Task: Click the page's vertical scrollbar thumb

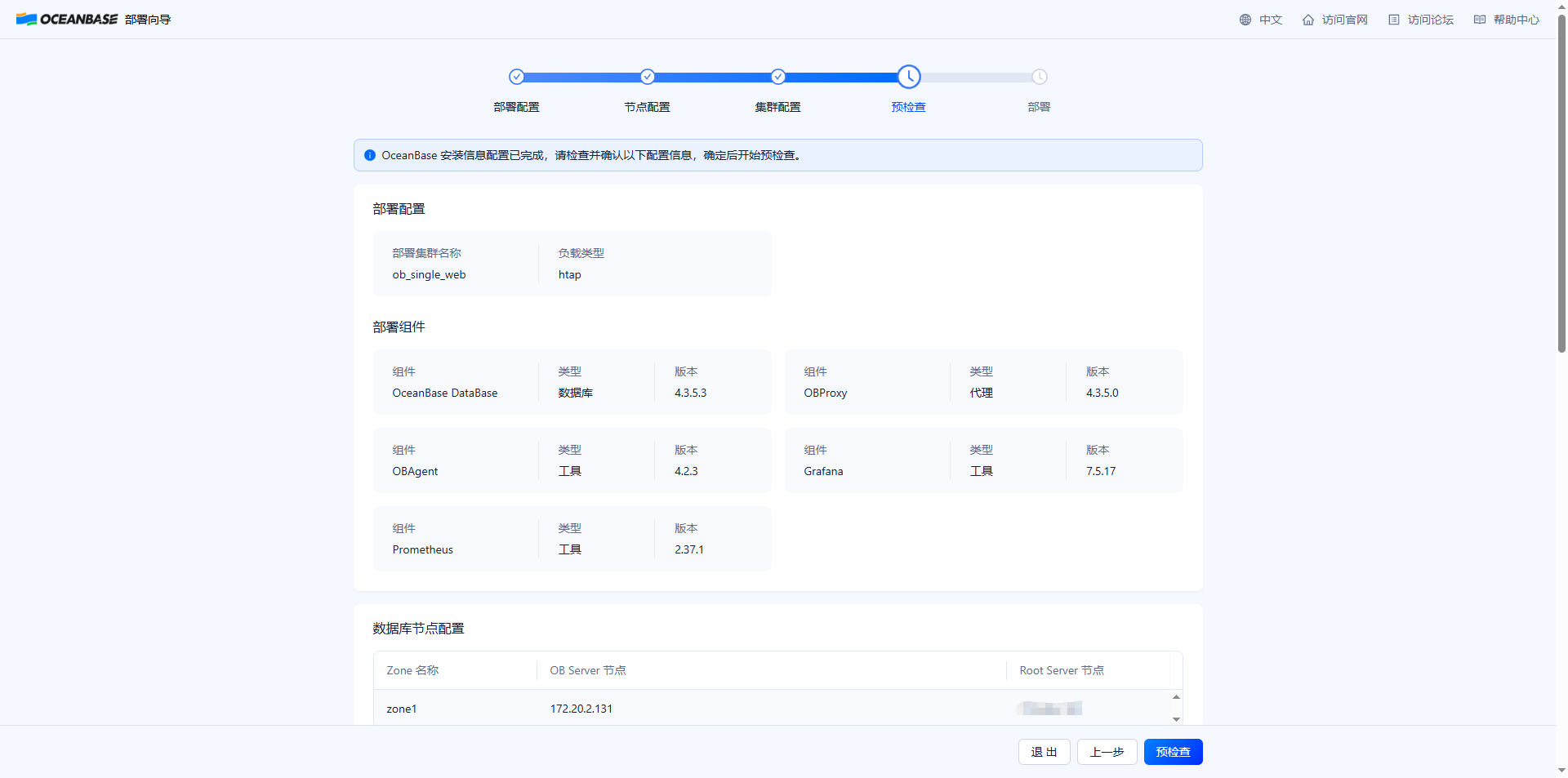Action: click(1561, 184)
